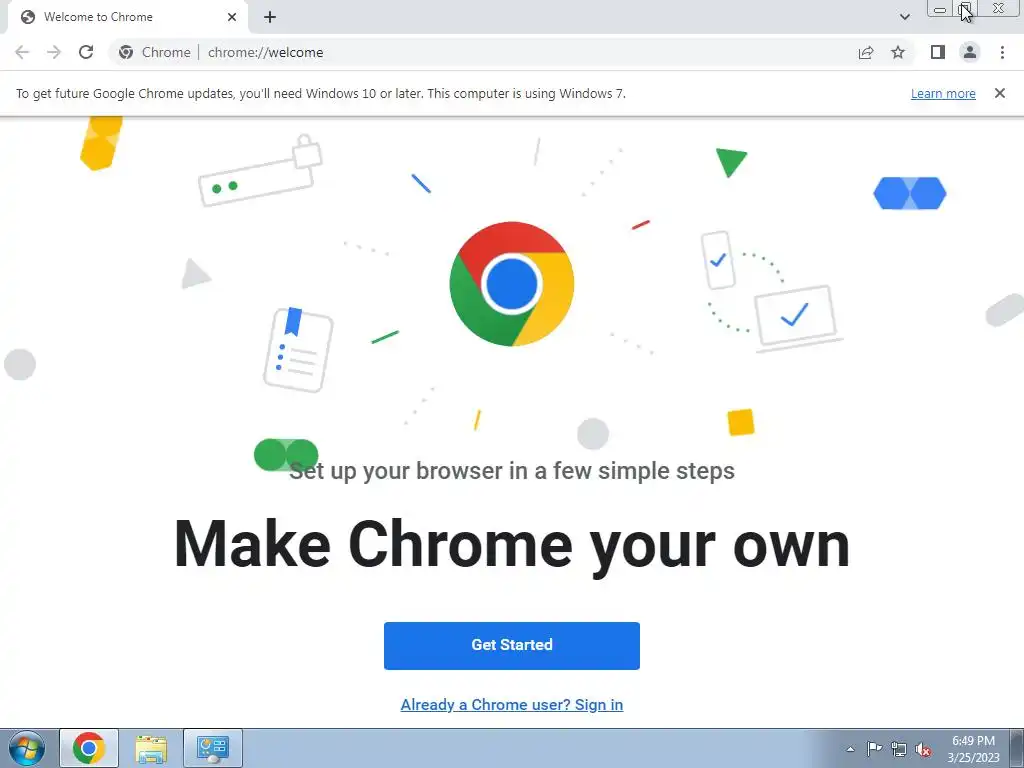1024x768 pixels.
Task: Minimize the Chrome window
Action: click(940, 9)
